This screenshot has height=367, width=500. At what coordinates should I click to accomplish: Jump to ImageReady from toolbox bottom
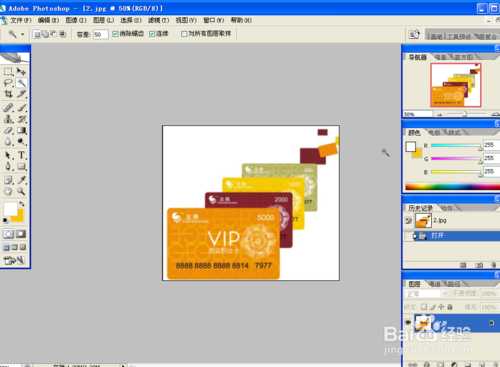(14, 260)
